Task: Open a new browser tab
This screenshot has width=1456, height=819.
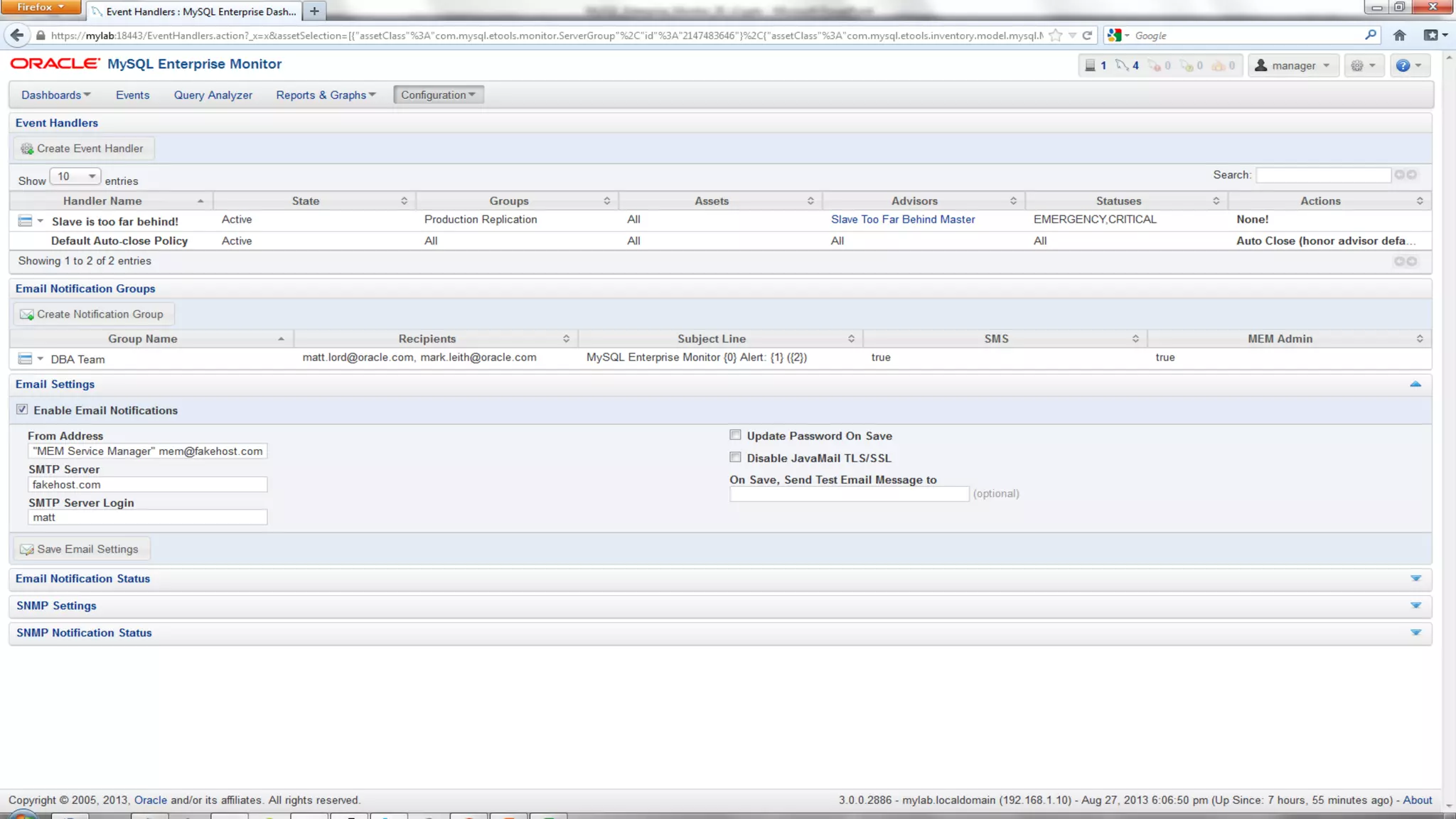Action: click(x=314, y=11)
